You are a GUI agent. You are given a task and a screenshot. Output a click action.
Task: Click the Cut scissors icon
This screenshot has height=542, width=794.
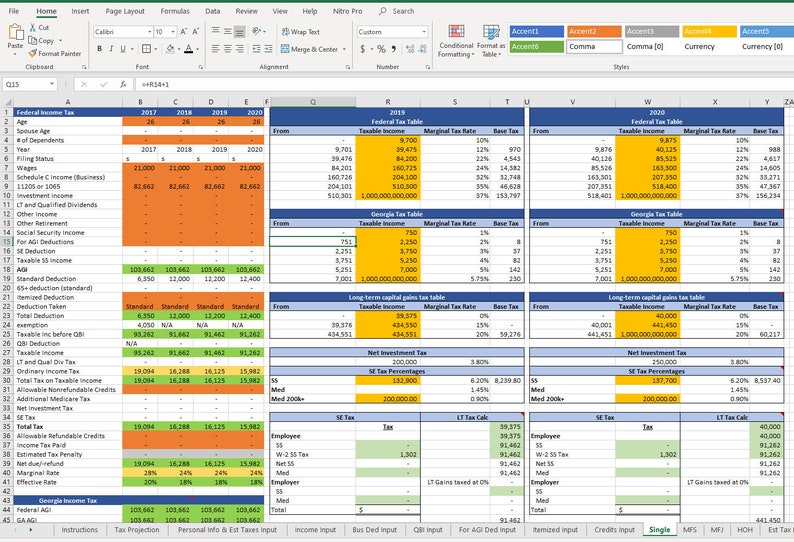pyautogui.click(x=33, y=27)
